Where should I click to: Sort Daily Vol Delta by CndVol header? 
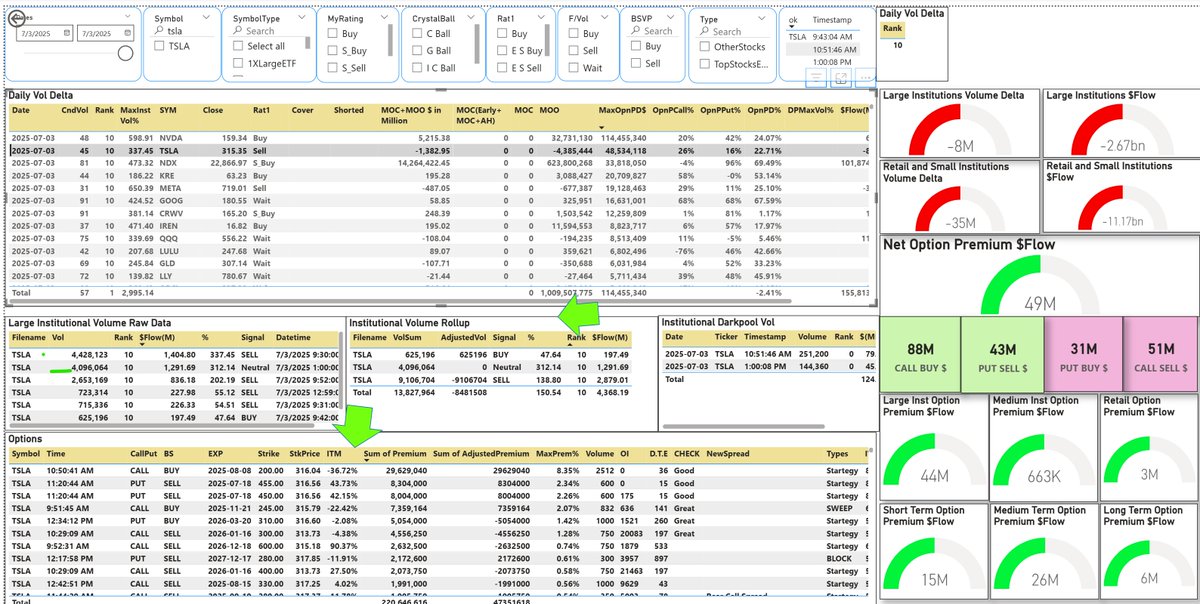click(74, 111)
